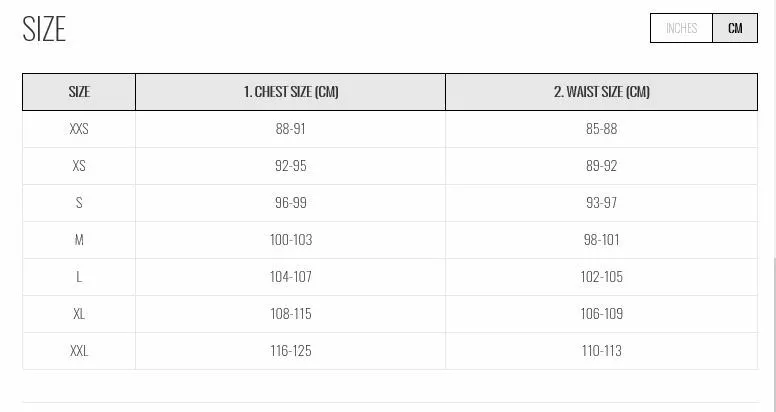Select the XL size row label
The width and height of the screenshot is (776, 412).
79,314
